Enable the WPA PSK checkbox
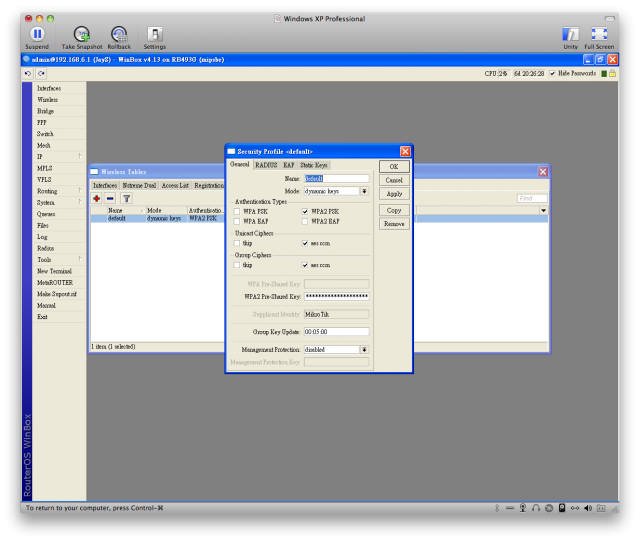 pyautogui.click(x=237, y=211)
